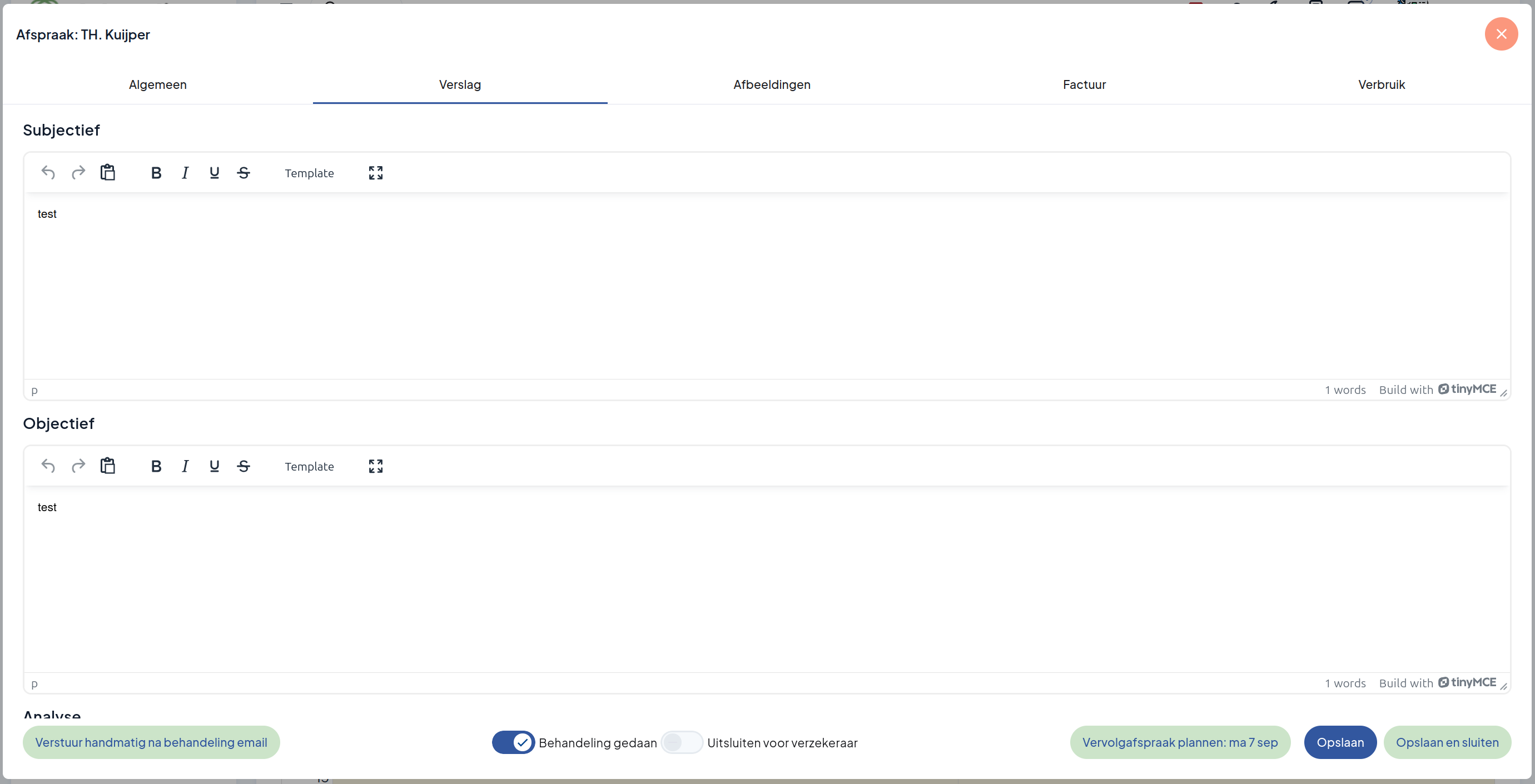Select the p element path in Subjectief statusbar
Screen dimensions: 1535x784
34,390
